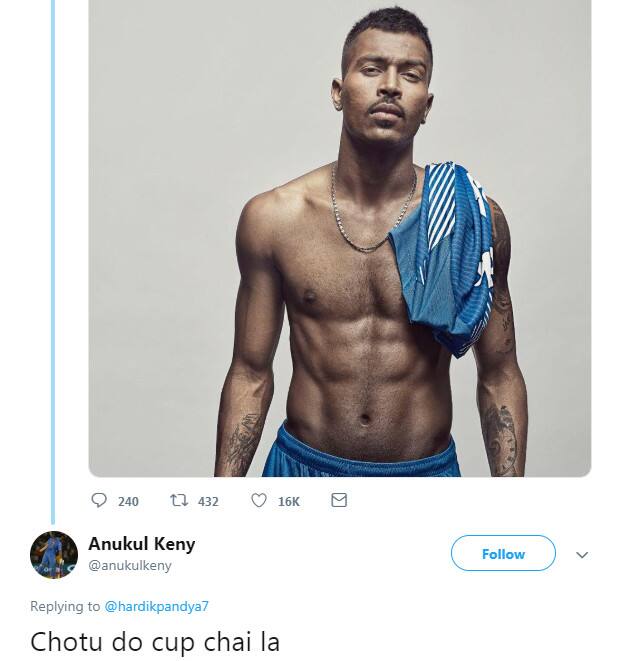Screen dimensions: 623x661
Task: Open the @hardikpandya7 mention link
Action: (157, 606)
